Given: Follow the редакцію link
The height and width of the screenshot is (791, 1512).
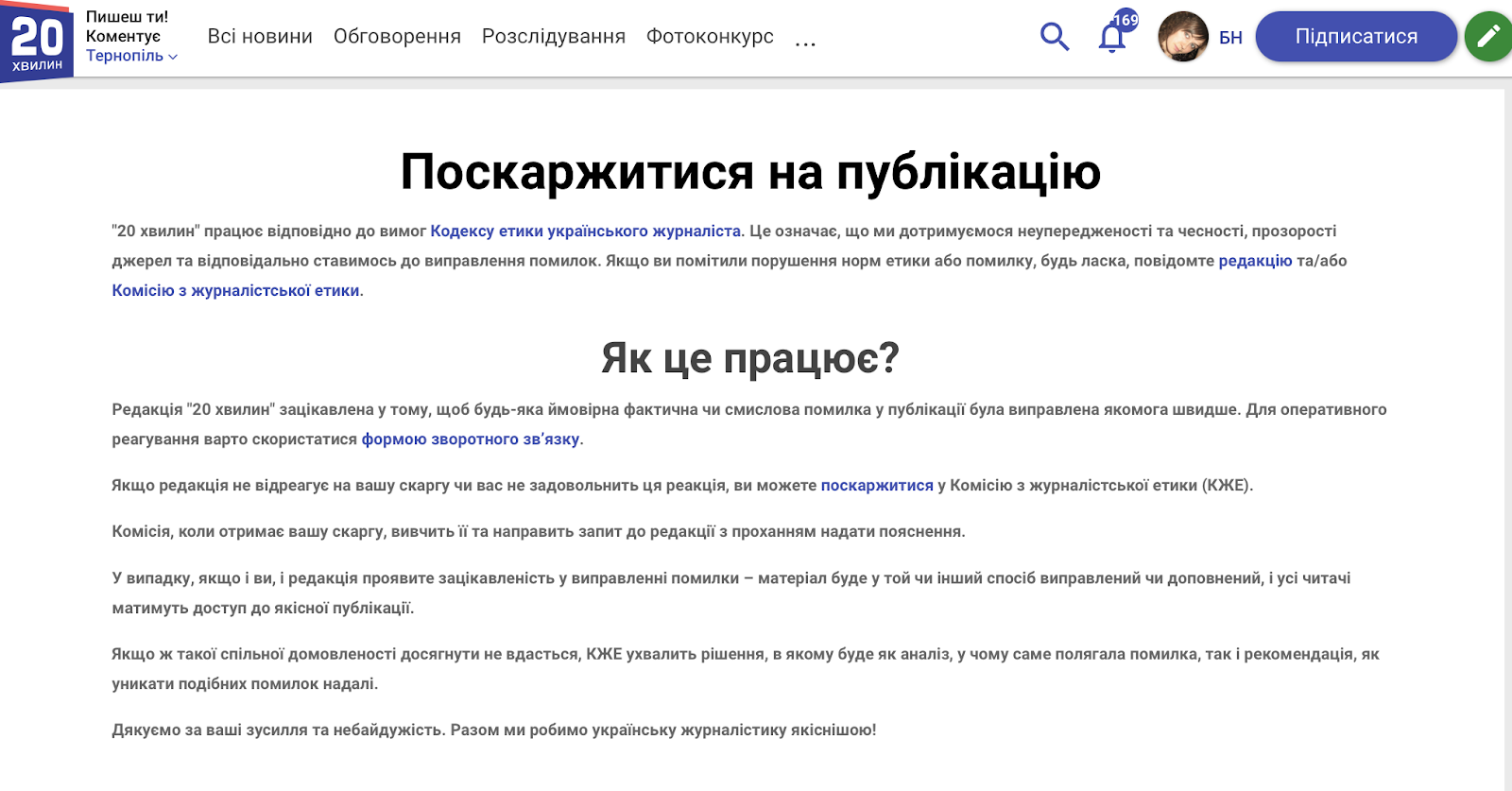Looking at the screenshot, I should click(x=1255, y=261).
